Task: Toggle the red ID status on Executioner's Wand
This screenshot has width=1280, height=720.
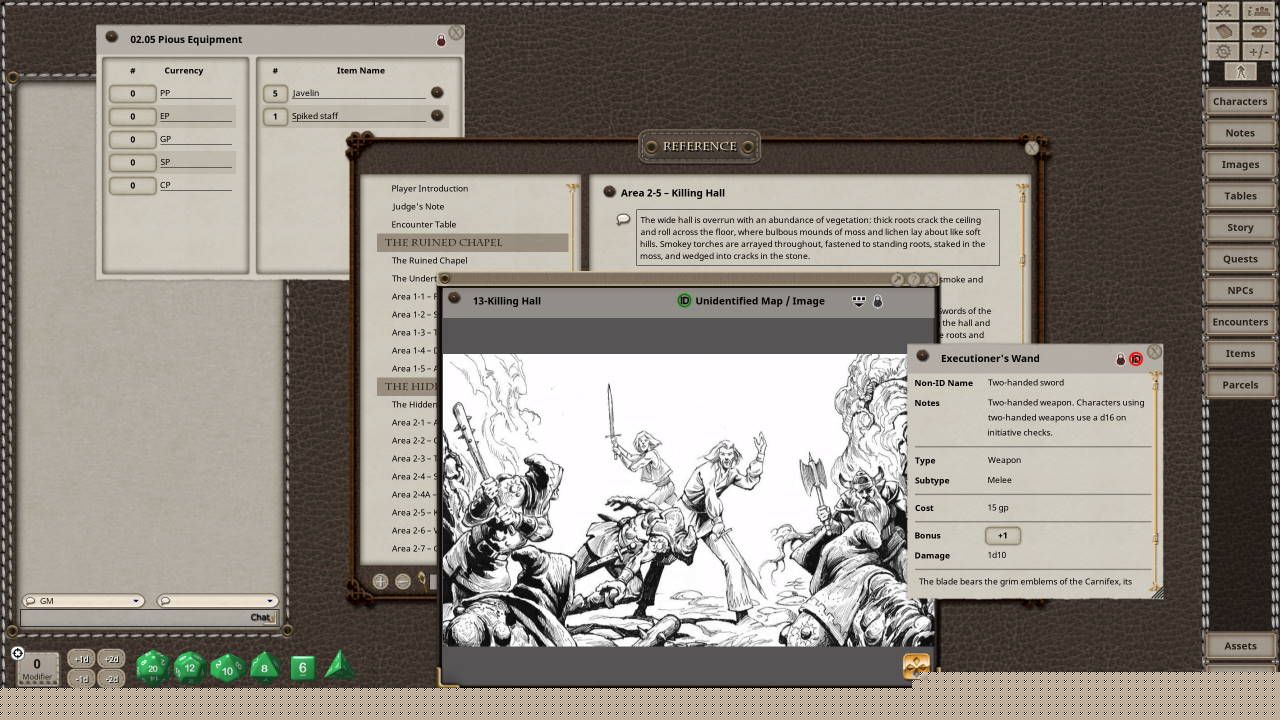Action: coord(1136,359)
